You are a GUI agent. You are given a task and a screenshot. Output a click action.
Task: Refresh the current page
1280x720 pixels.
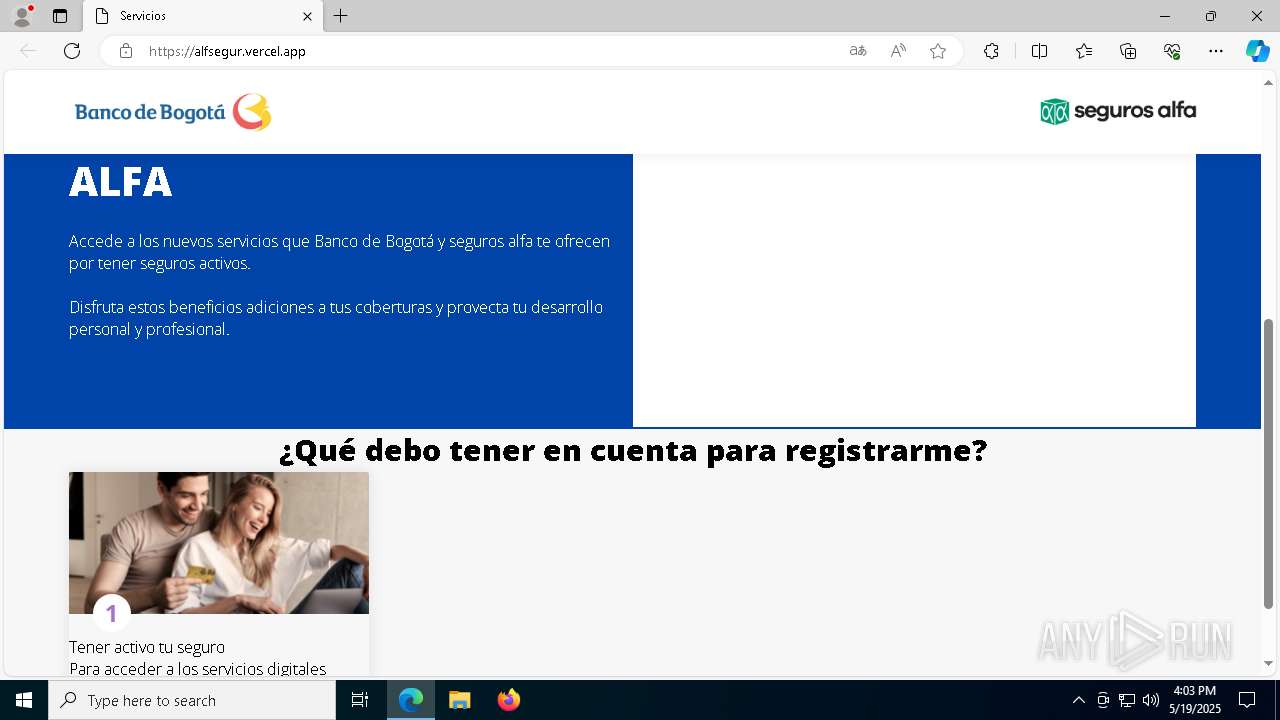point(72,51)
